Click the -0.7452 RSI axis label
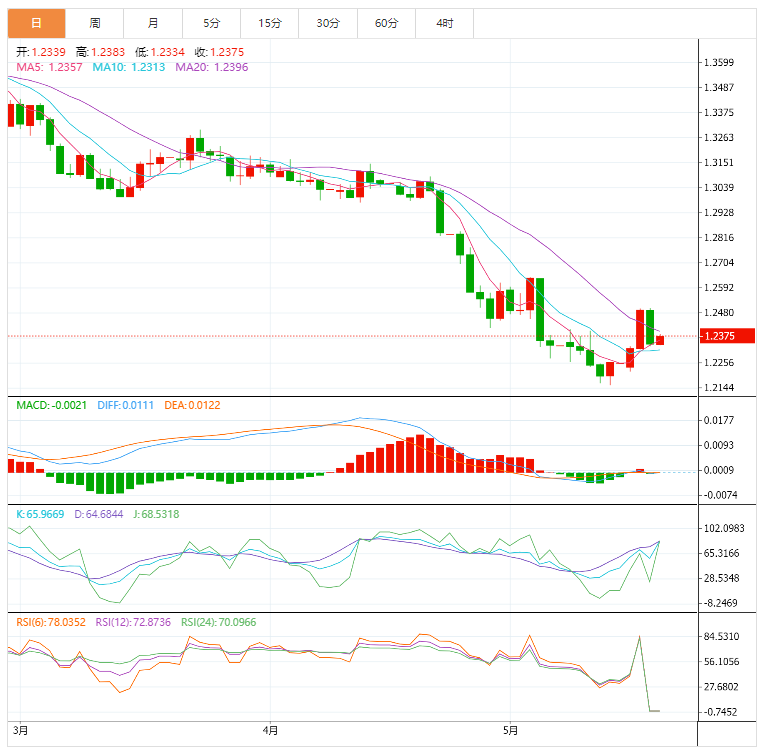This screenshot has height=756, width=767. click(x=720, y=712)
